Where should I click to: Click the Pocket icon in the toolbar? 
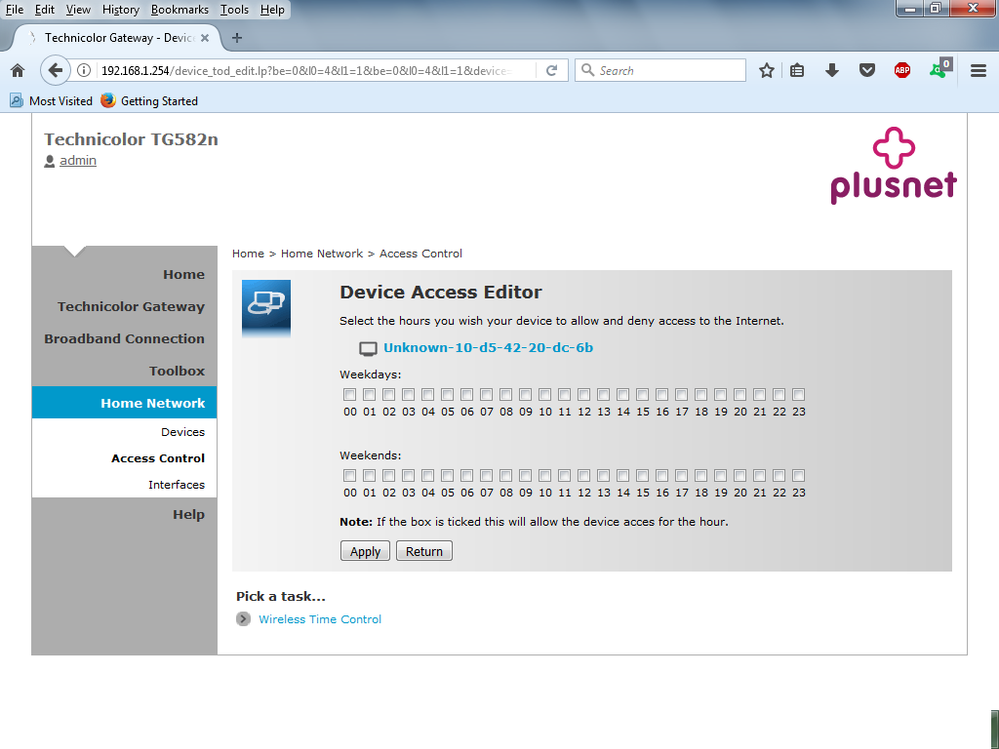[x=867, y=71]
